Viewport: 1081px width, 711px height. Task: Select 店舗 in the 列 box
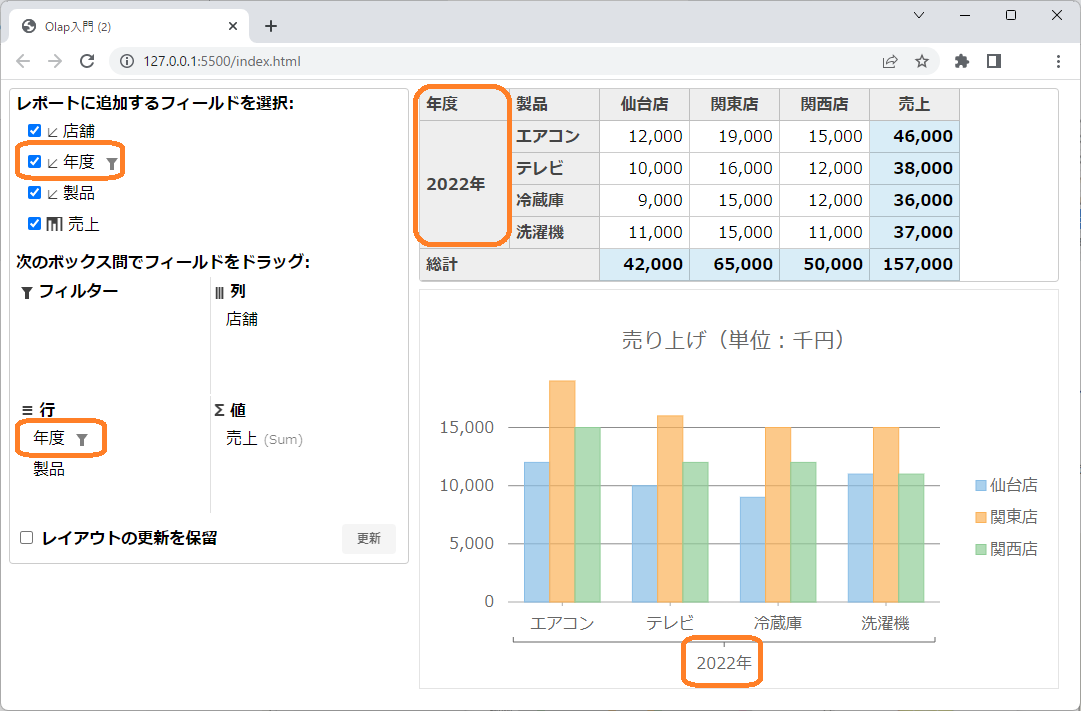(x=242, y=319)
